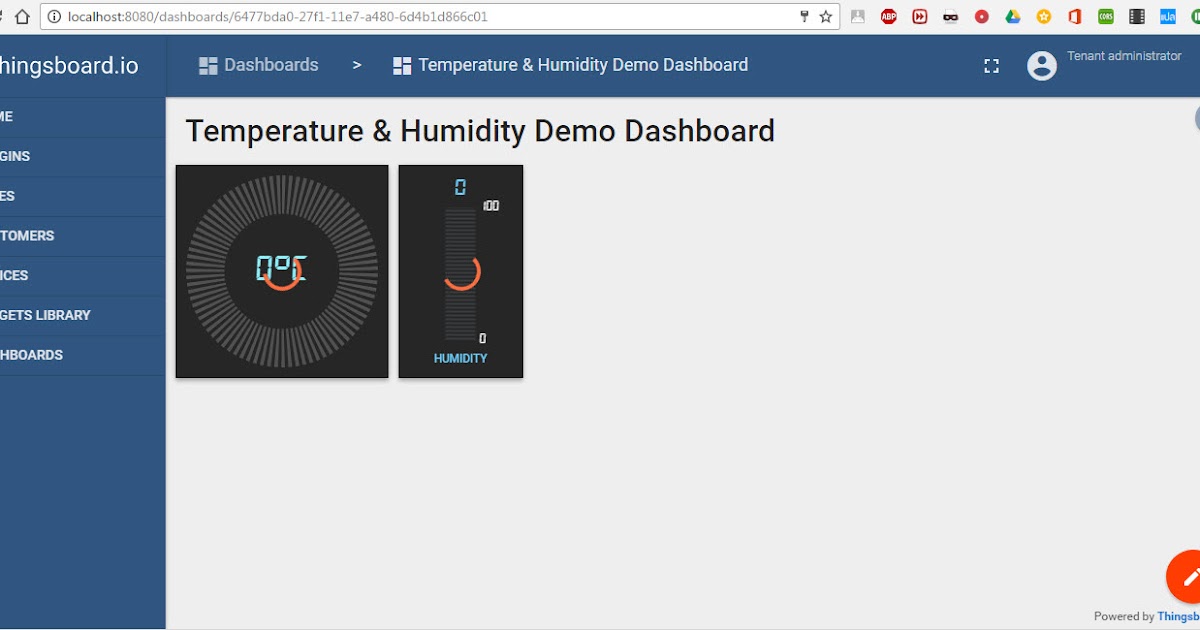This screenshot has width=1200, height=630.
Task: Click the AdBlock Plus extension icon
Action: pos(888,16)
